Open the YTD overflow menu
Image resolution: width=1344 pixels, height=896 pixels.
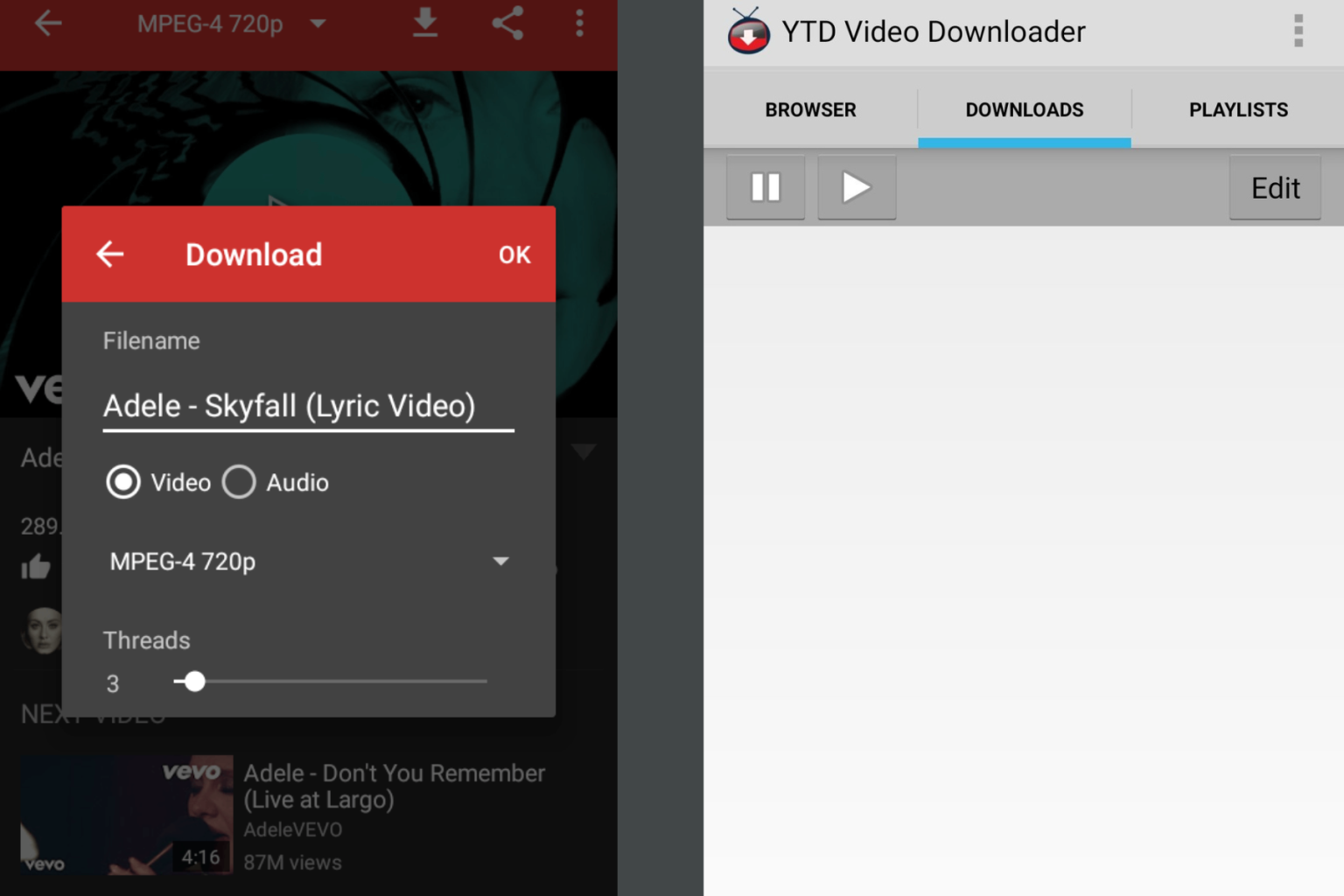pyautogui.click(x=1298, y=31)
